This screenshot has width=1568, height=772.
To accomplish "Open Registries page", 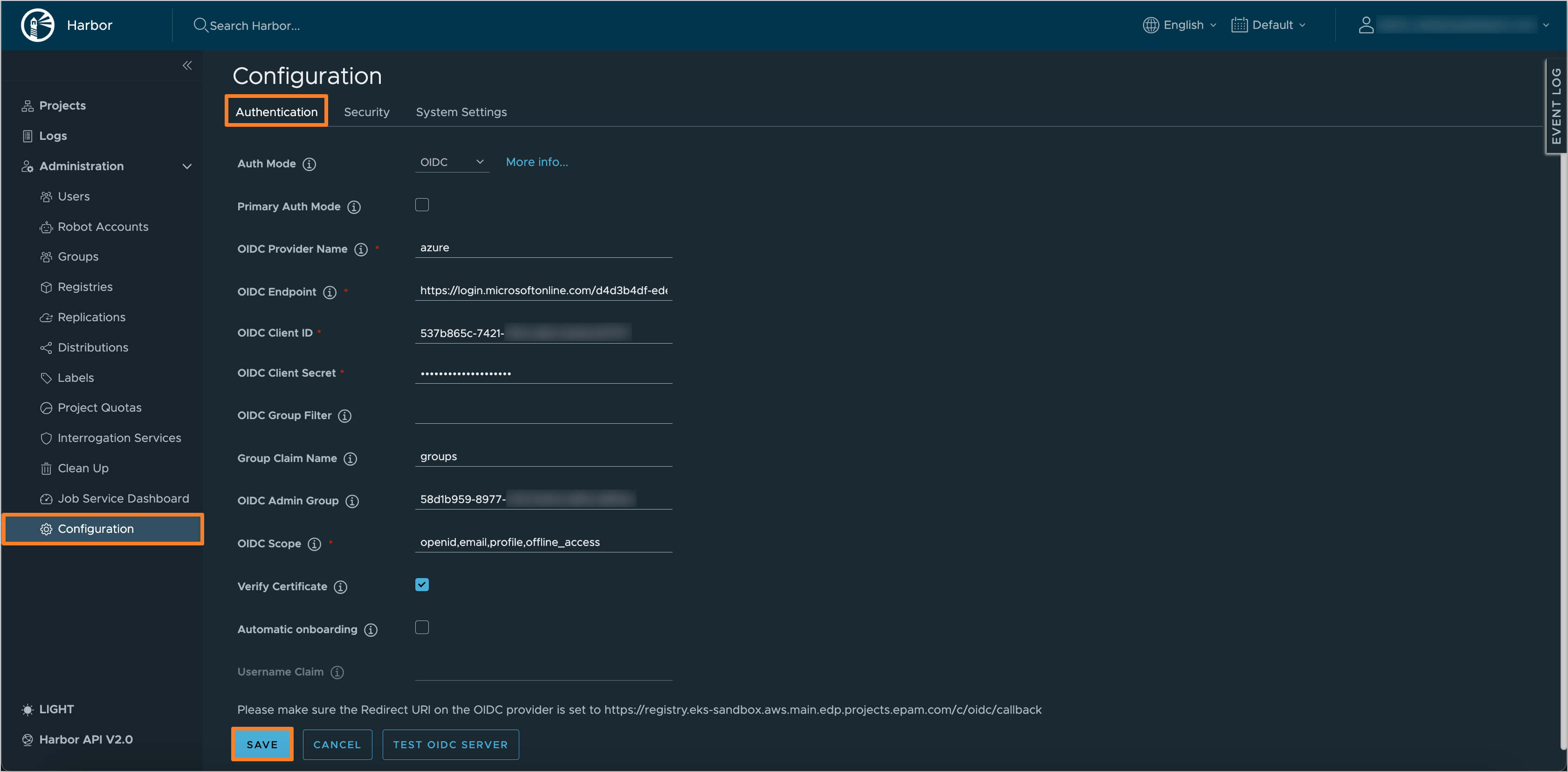I will click(x=85, y=287).
